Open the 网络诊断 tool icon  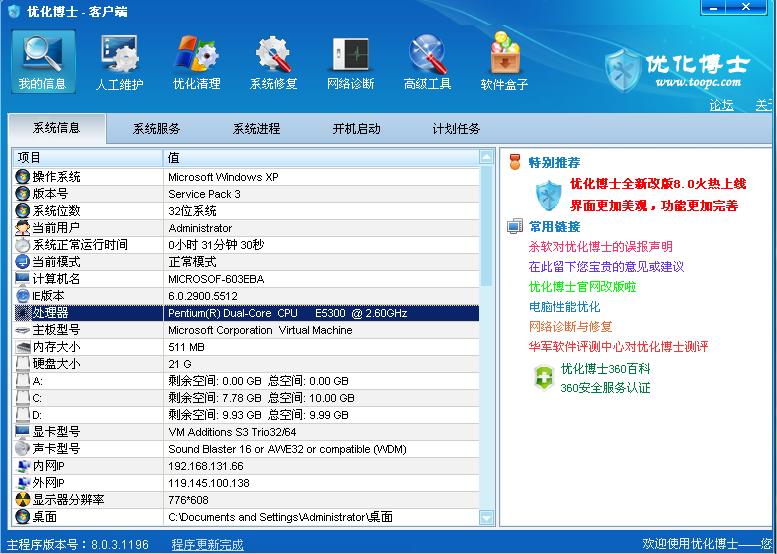pos(350,54)
